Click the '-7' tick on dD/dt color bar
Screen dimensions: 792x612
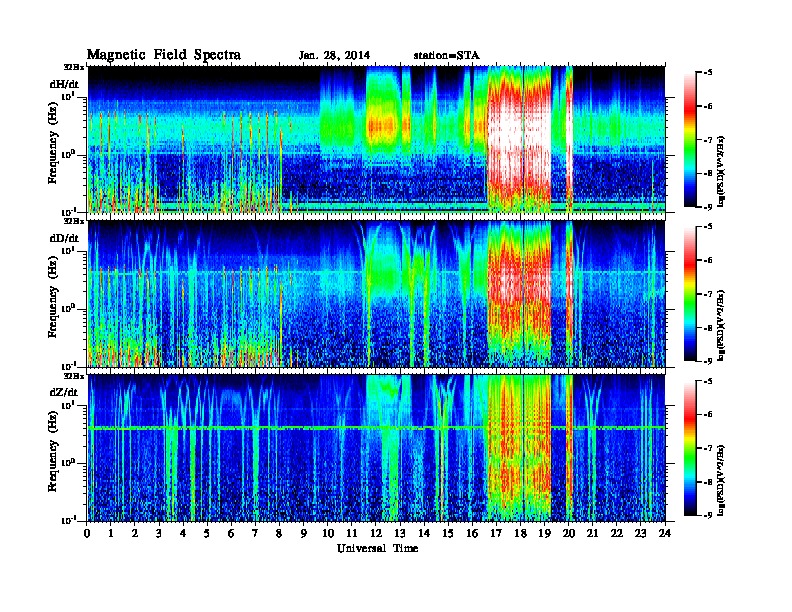tap(708, 294)
